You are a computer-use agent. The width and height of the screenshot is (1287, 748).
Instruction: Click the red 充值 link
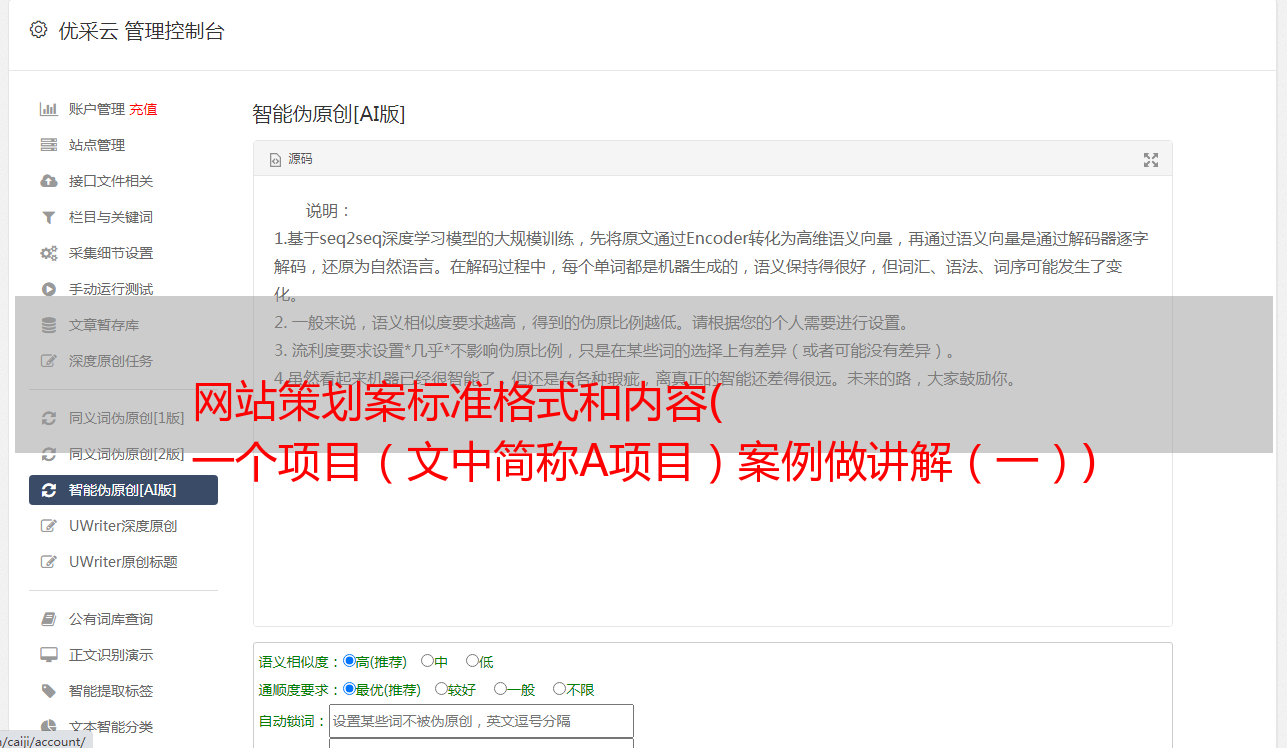(x=143, y=109)
